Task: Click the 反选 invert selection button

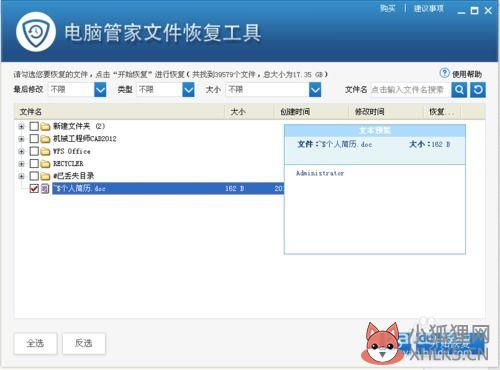Action: (x=84, y=343)
